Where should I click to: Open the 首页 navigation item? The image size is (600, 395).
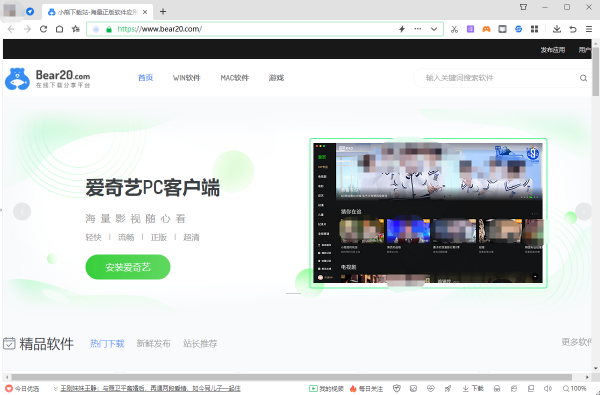[145, 78]
